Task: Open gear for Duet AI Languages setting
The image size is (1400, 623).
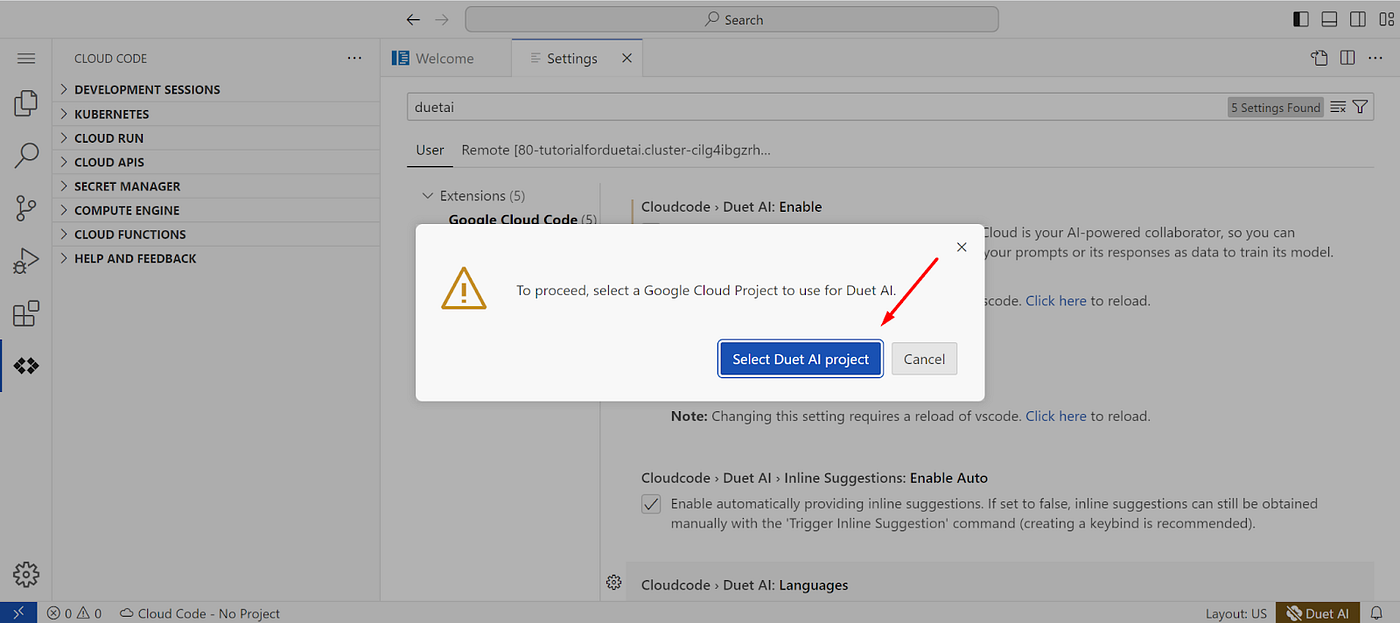Action: pyautogui.click(x=614, y=583)
